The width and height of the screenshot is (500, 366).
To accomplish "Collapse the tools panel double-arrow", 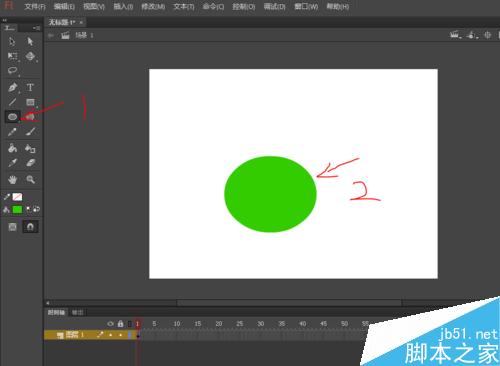I will click(4, 20).
